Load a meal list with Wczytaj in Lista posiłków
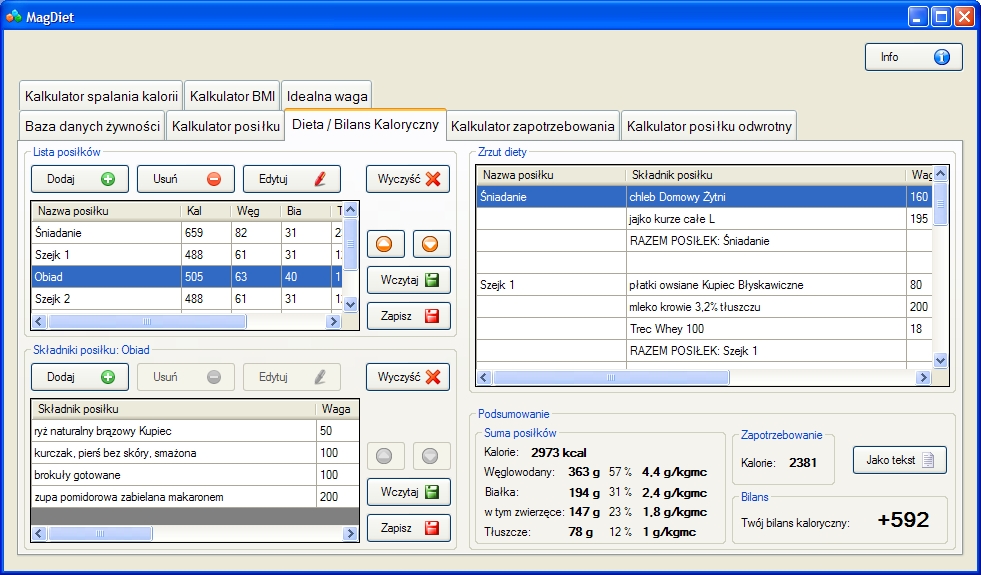The width and height of the screenshot is (981, 575). click(408, 280)
